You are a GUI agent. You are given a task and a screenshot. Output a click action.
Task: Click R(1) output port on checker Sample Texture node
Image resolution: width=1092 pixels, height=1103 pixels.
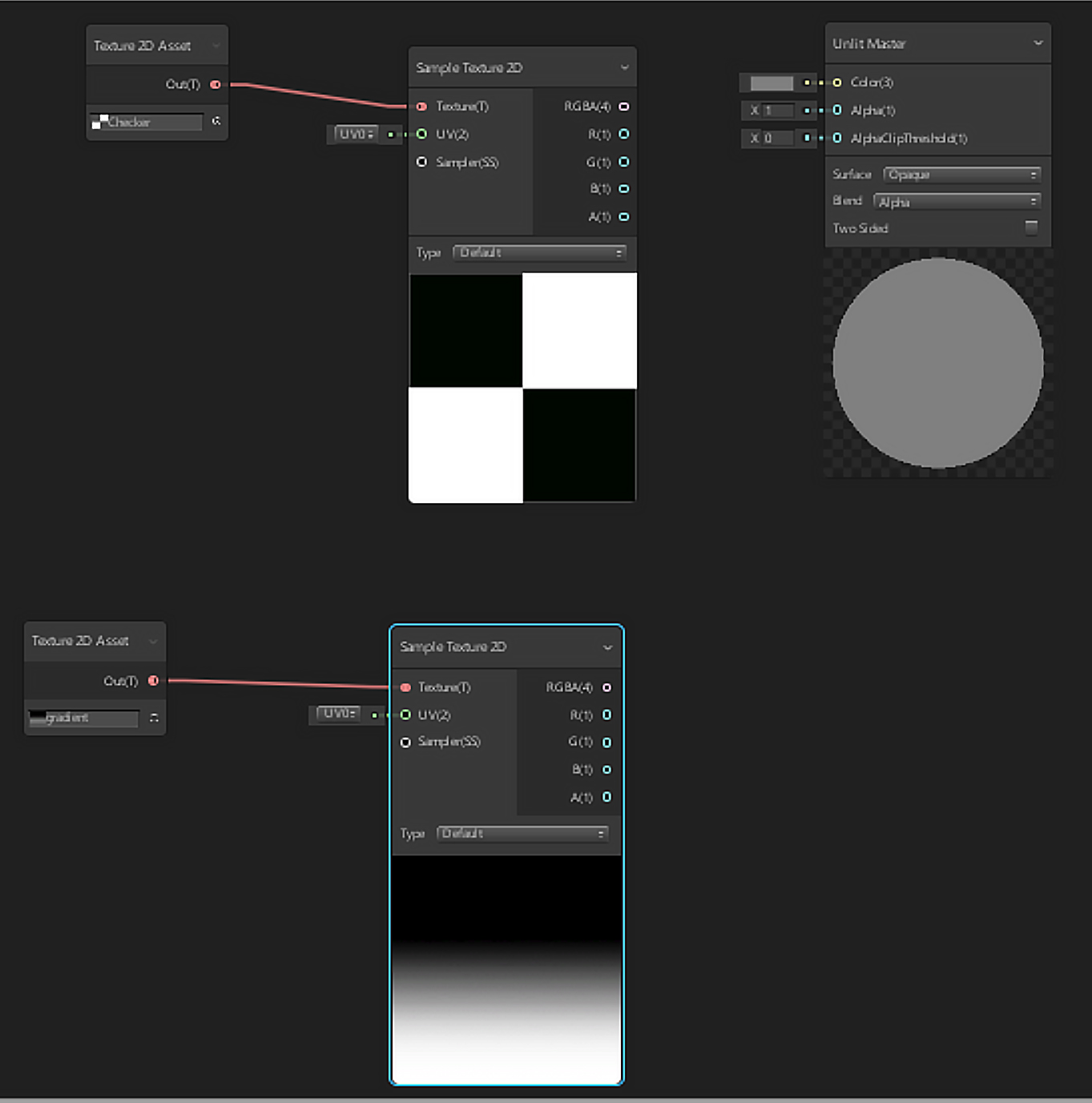click(623, 134)
